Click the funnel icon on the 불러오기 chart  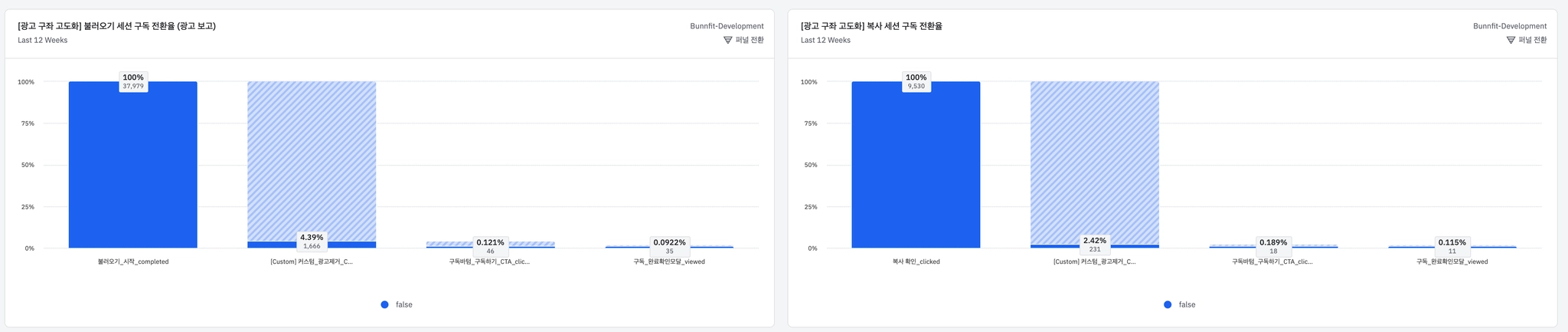727,40
